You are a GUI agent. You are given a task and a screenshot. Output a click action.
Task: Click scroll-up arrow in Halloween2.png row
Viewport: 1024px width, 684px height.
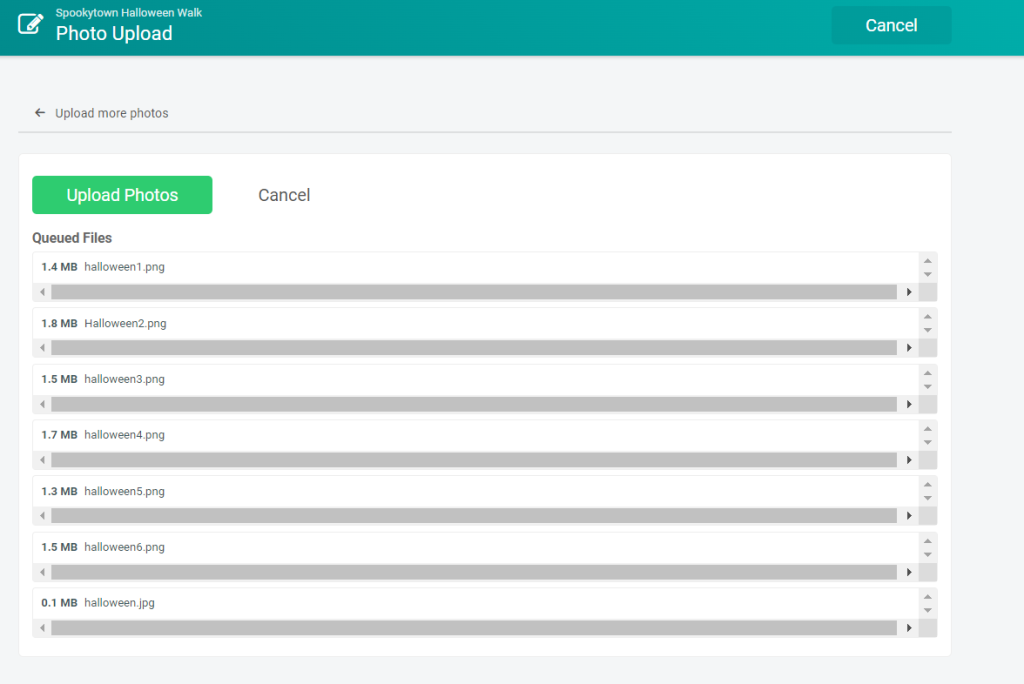[x=927, y=317]
